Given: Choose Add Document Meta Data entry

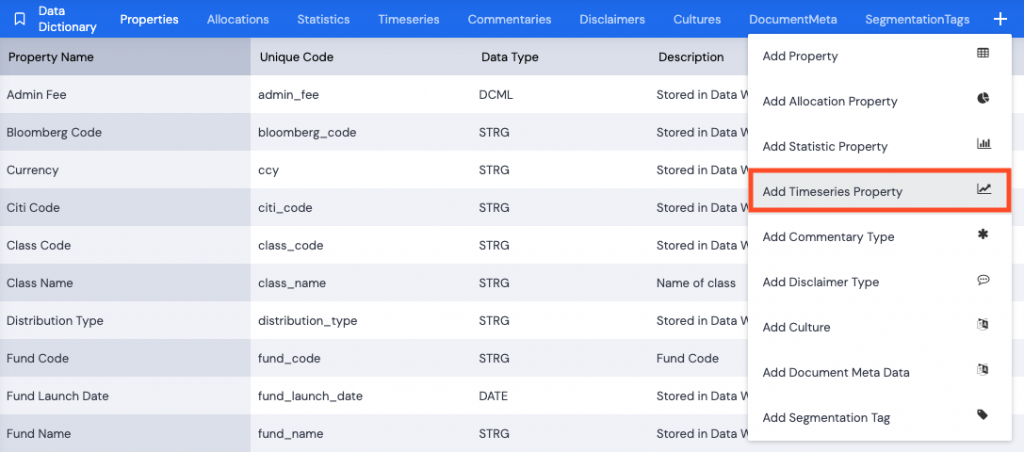Looking at the screenshot, I should [880, 372].
